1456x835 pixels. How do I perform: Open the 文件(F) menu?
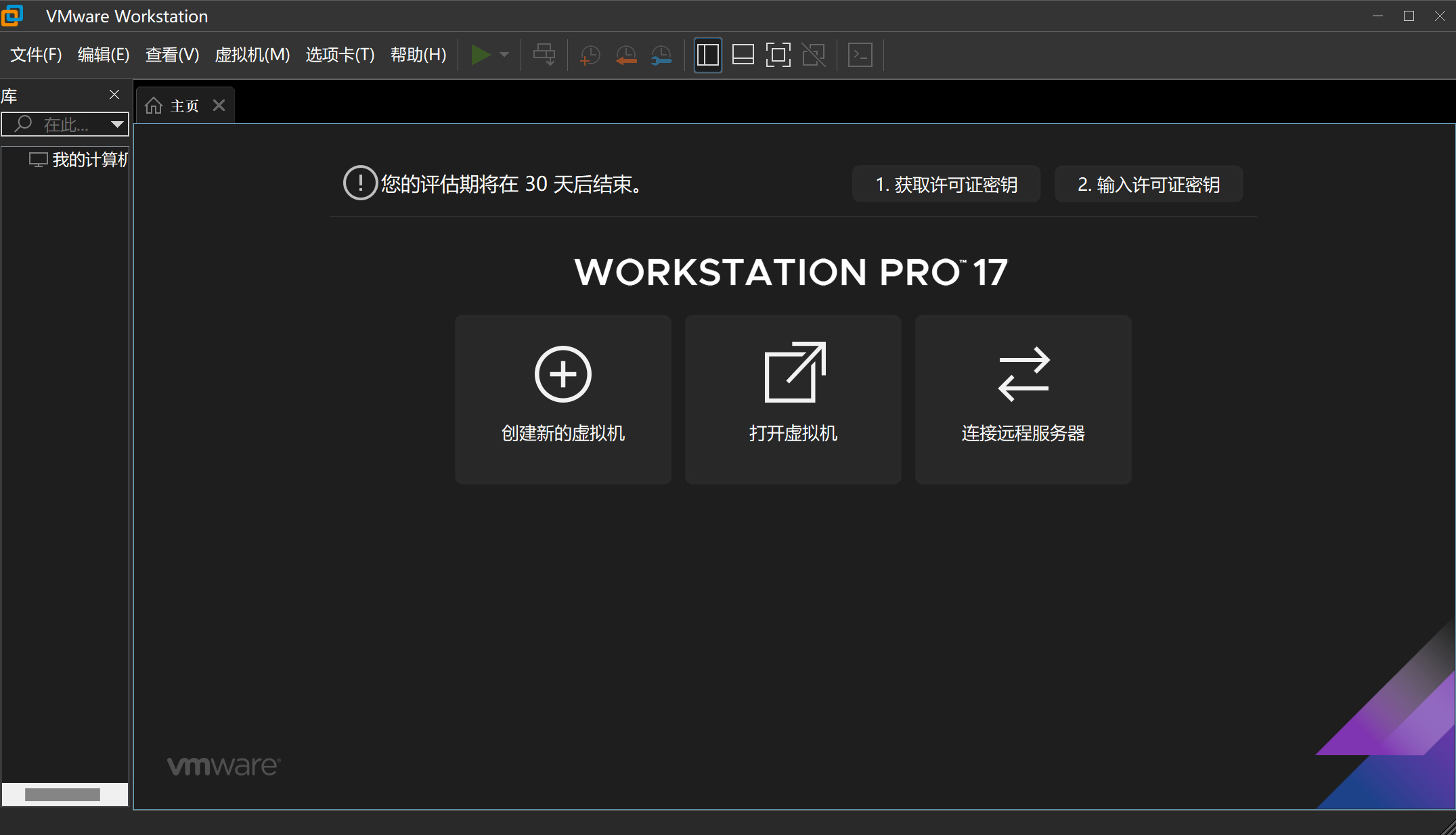36,55
